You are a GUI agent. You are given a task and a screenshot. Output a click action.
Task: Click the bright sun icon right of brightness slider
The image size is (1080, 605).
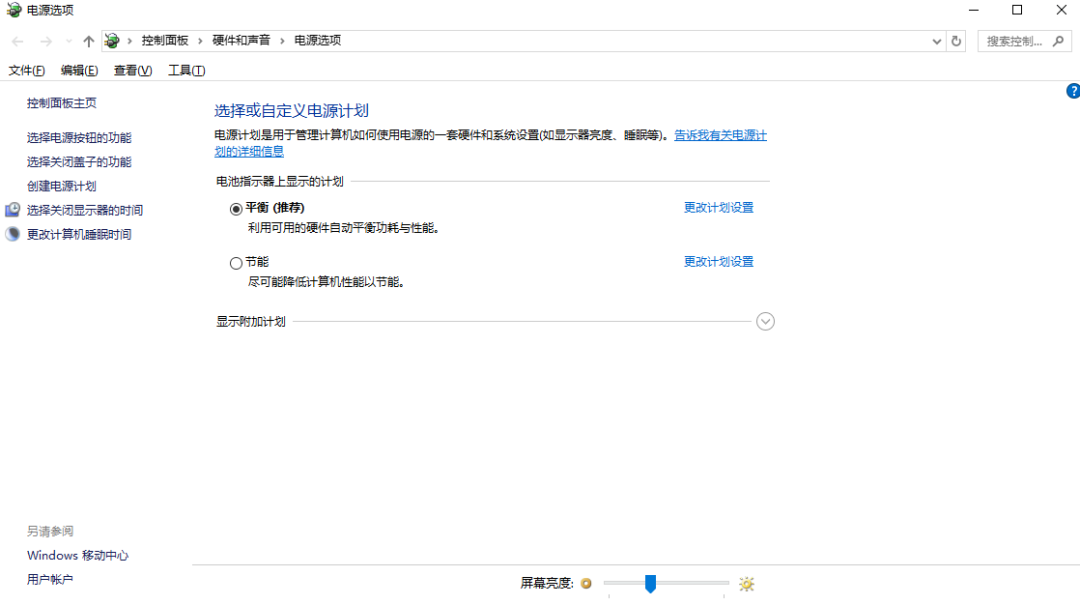click(x=746, y=584)
